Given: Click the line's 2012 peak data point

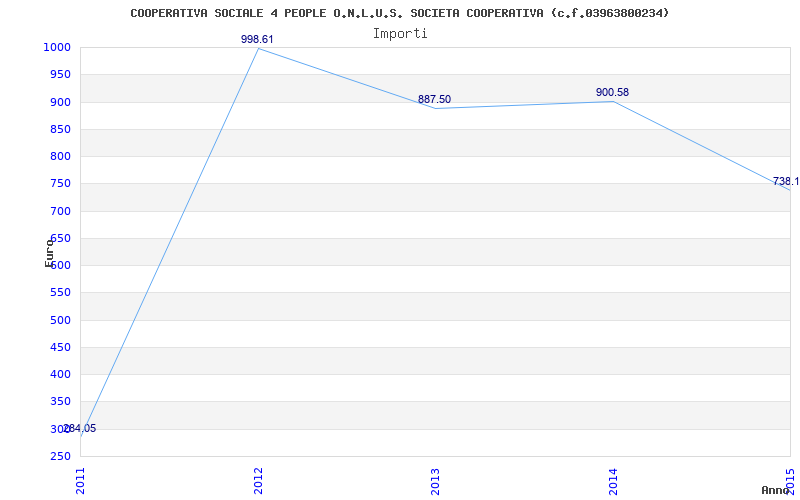Looking at the screenshot, I should tap(258, 48).
